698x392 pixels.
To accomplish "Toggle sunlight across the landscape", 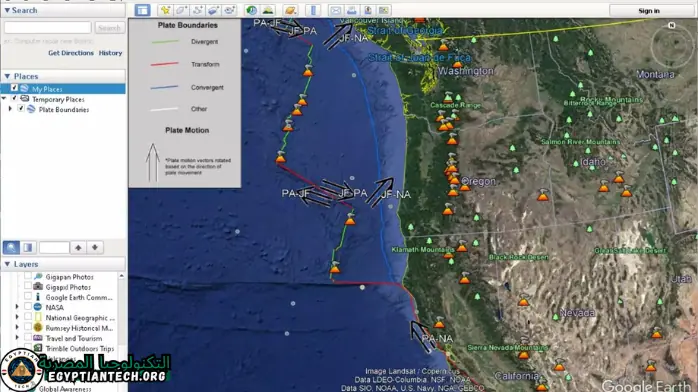I will point(268,10).
